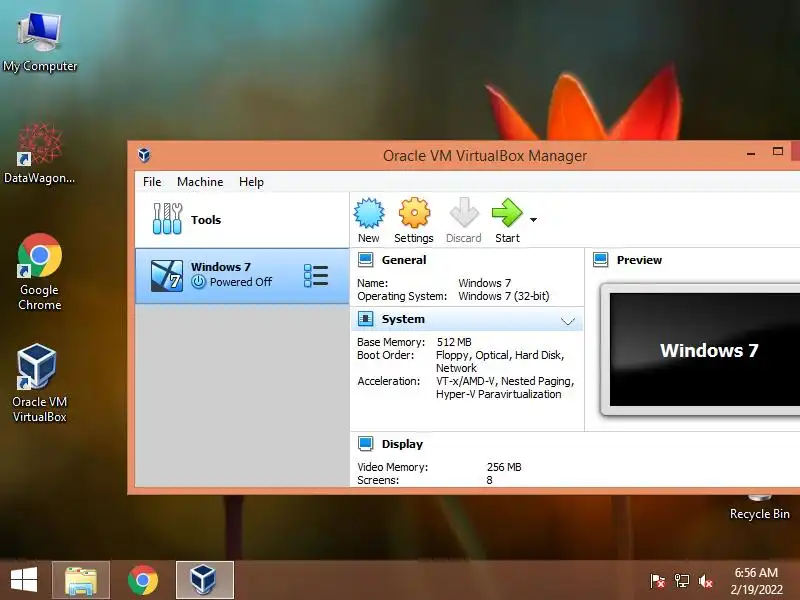Viewport: 800px width, 600px height.
Task: Click the Hyper-V Paravirtualization text
Action: coord(498,394)
